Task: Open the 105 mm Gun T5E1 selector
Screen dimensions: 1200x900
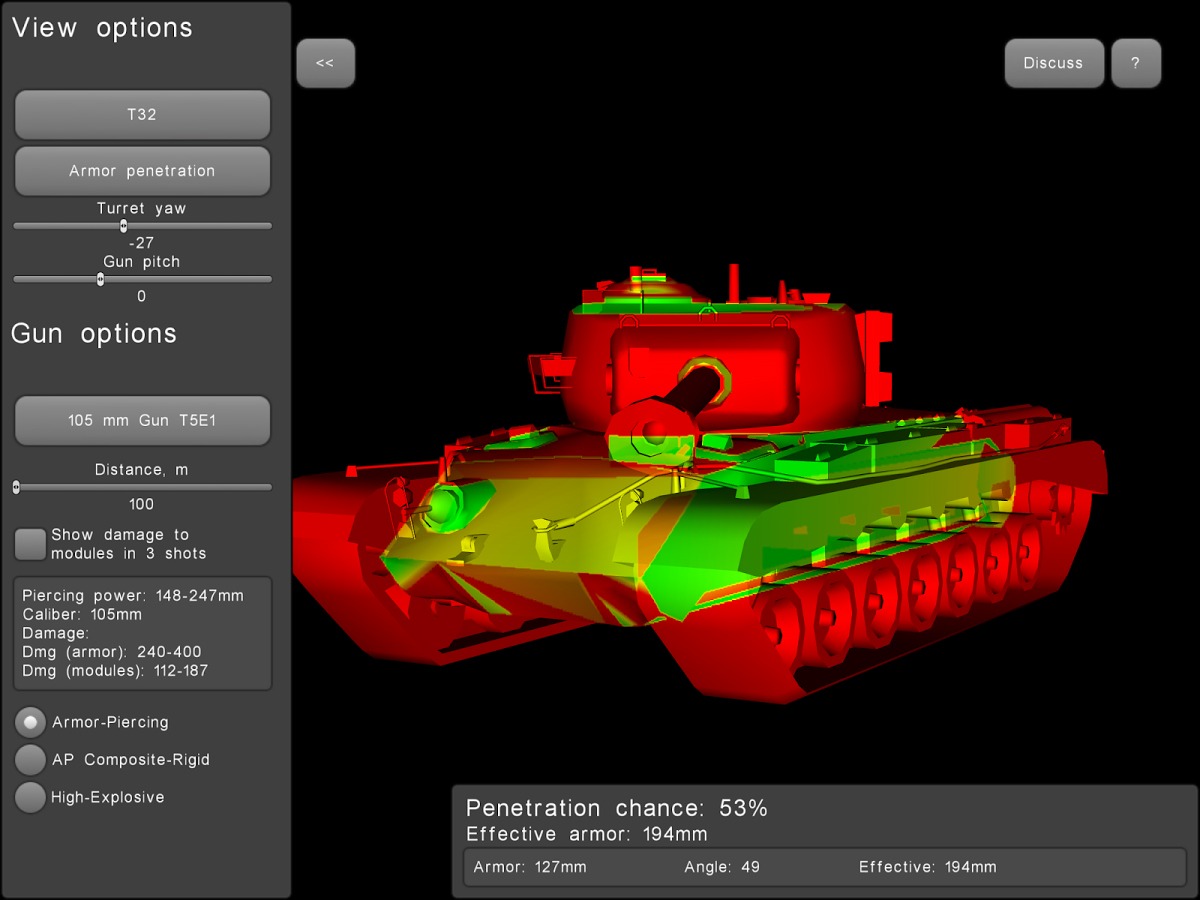Action: 142,420
